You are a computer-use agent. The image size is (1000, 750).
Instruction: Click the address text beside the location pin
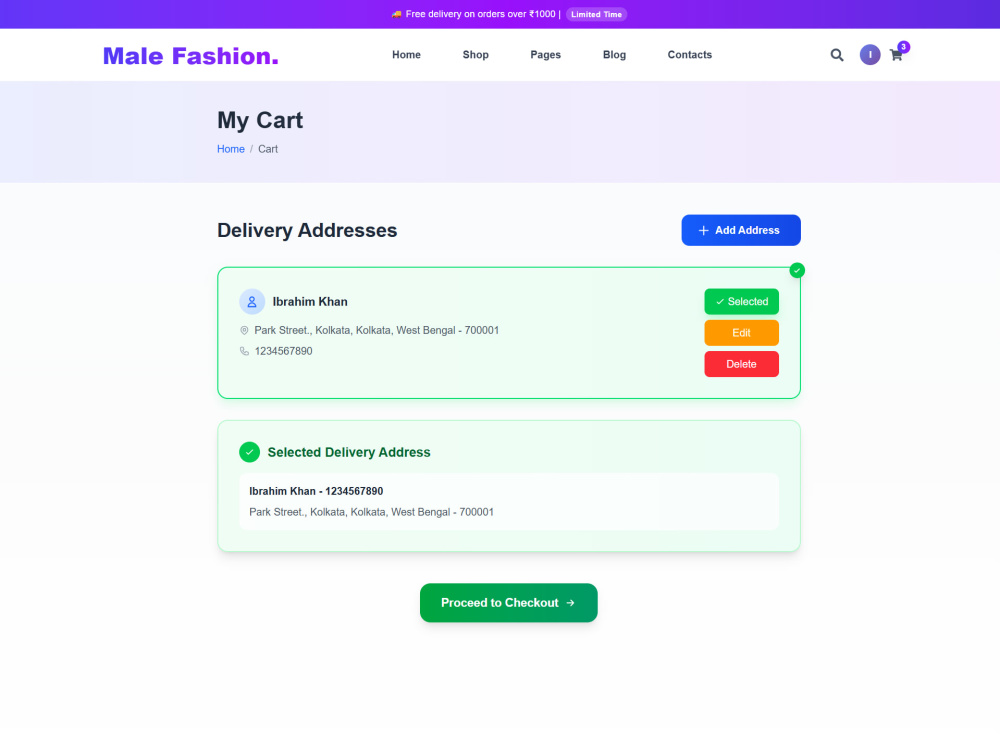(376, 330)
